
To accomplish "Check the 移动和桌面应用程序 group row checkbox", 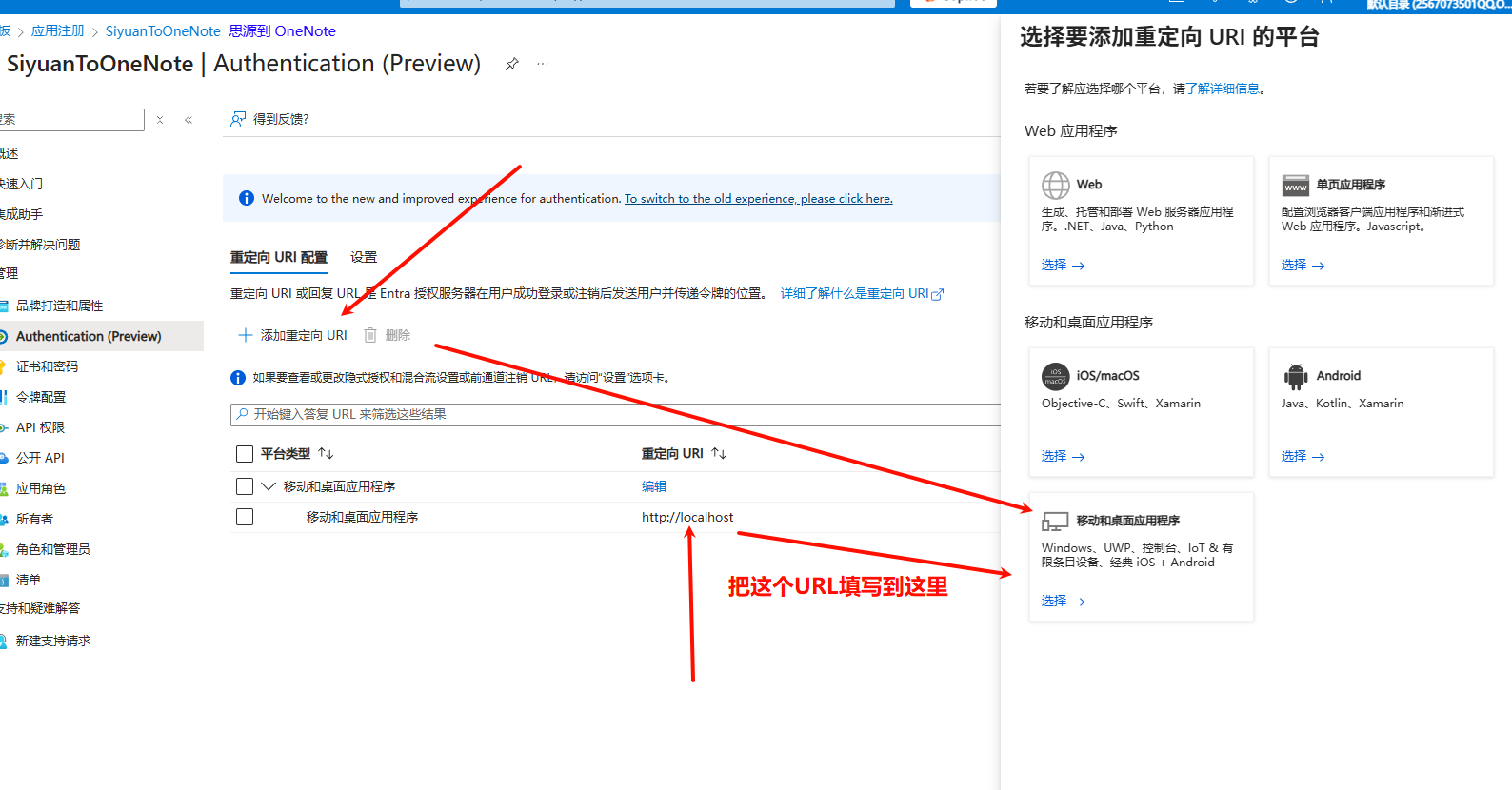I will 245,486.
